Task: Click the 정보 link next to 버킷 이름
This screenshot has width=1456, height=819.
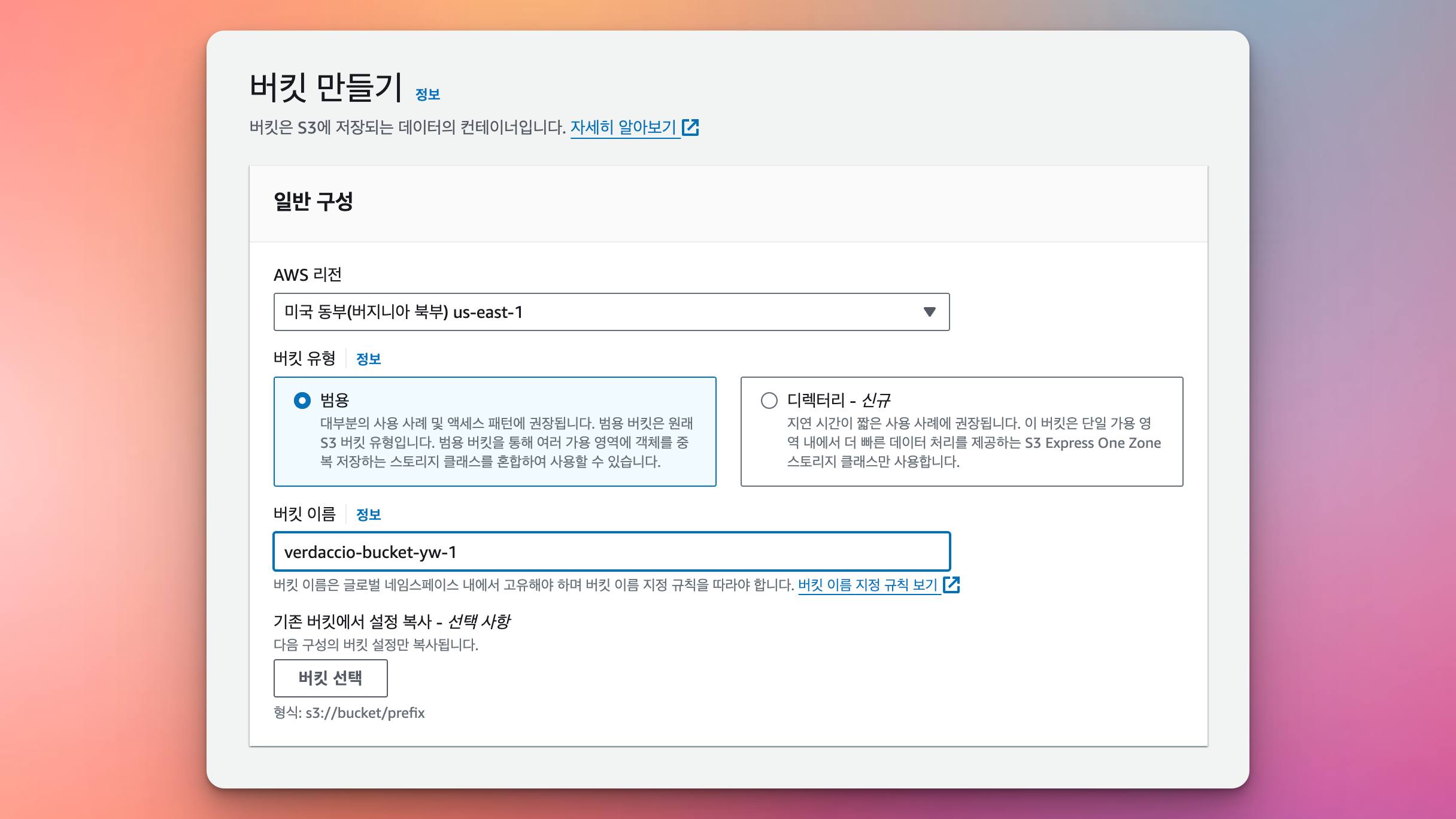Action: pos(368,515)
